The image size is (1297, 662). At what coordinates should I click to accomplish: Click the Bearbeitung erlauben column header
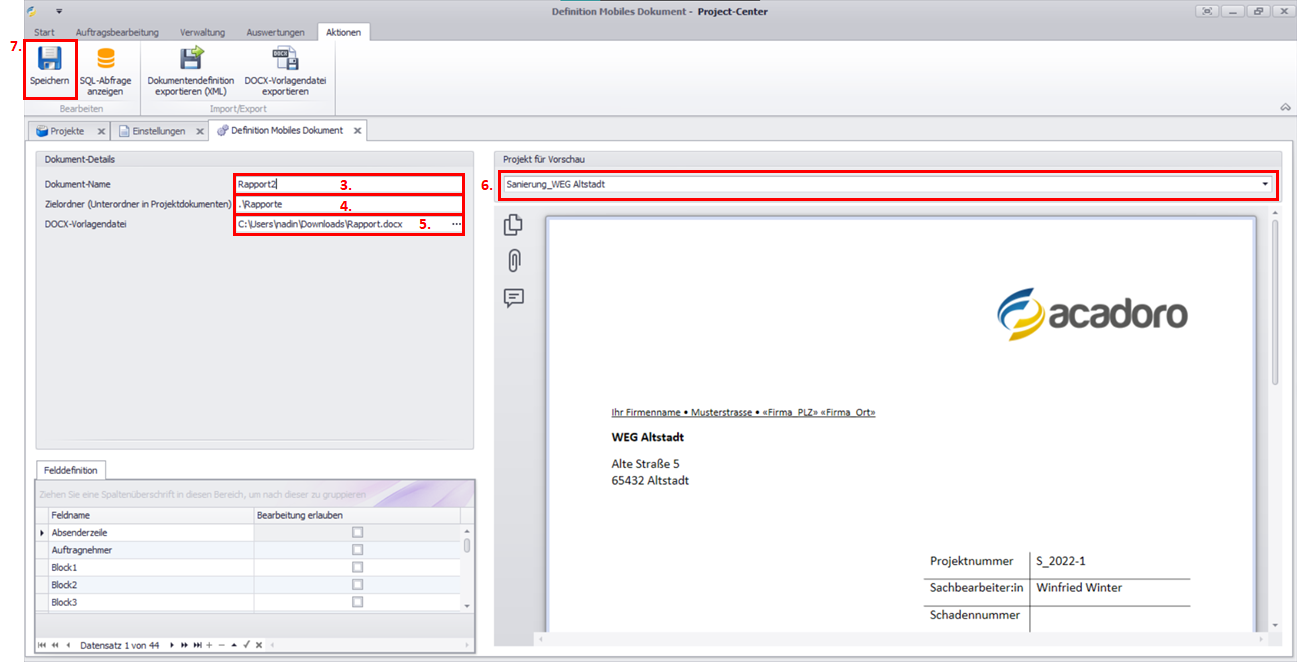click(x=300, y=514)
